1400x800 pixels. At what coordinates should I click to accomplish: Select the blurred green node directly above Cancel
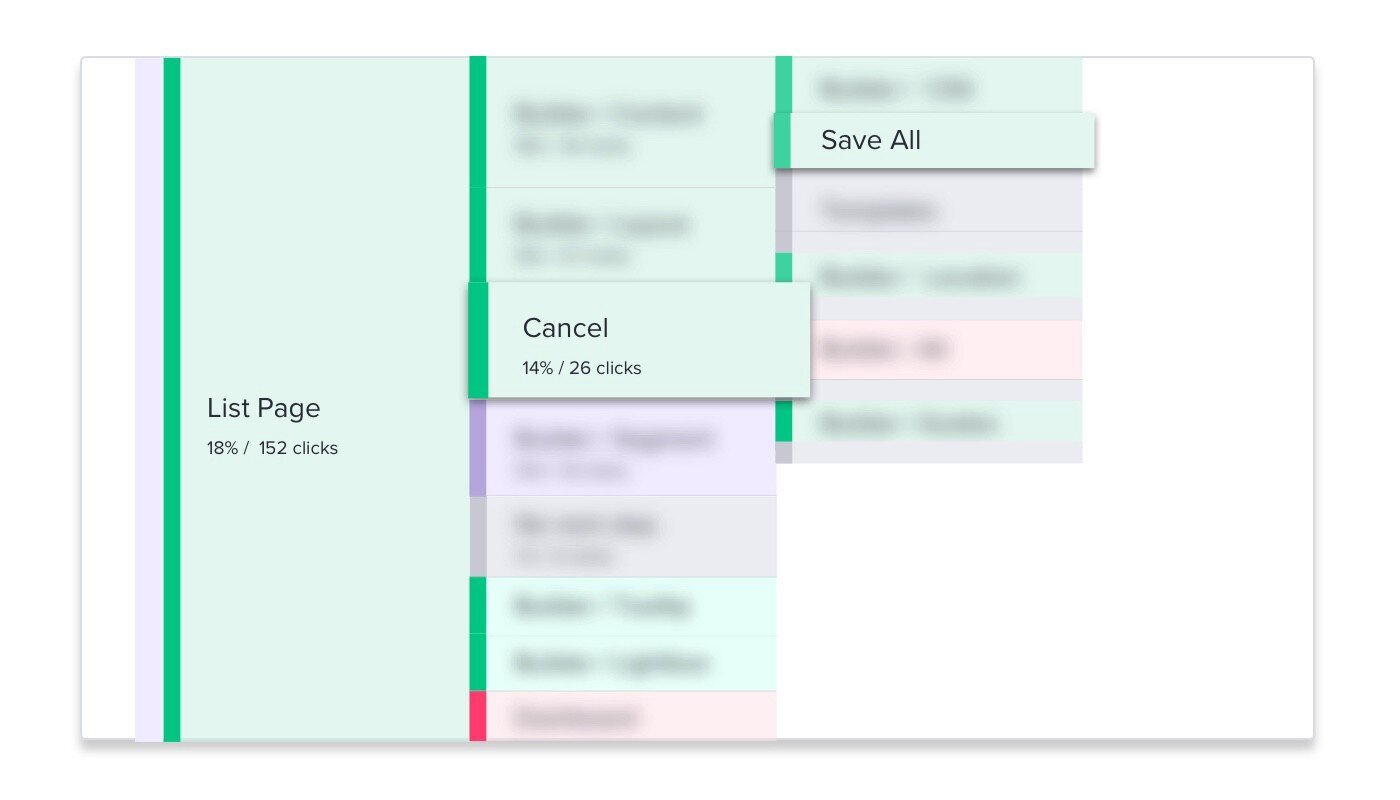point(622,235)
